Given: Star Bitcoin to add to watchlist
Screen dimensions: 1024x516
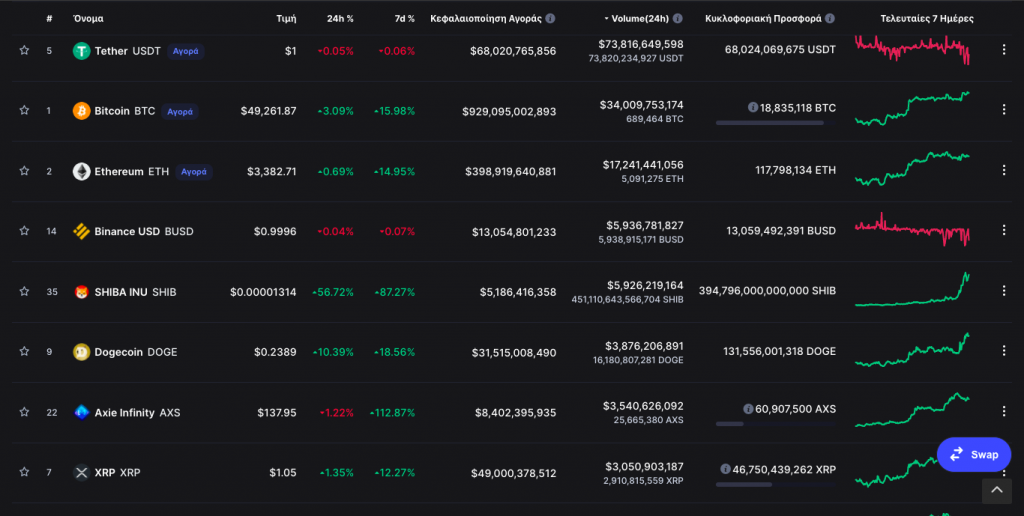Looking at the screenshot, I should tap(24, 110).
